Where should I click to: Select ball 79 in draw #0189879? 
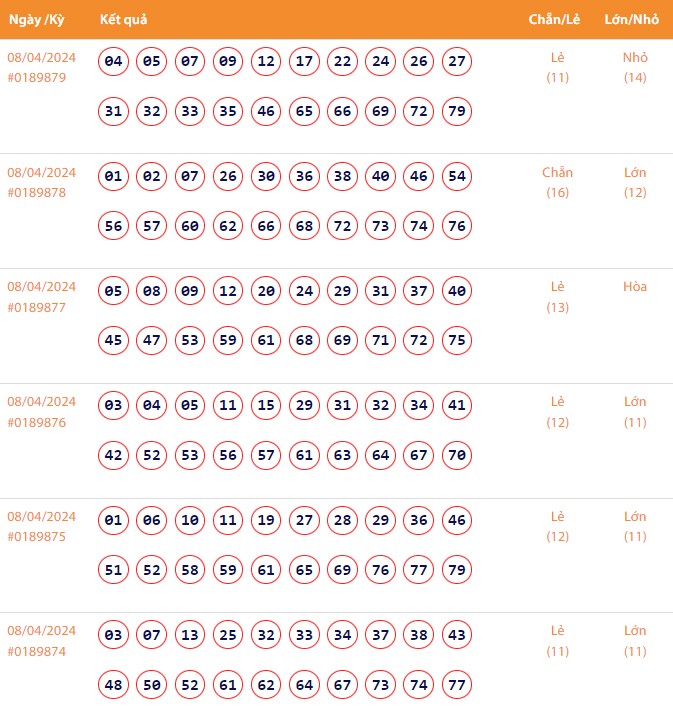(457, 111)
